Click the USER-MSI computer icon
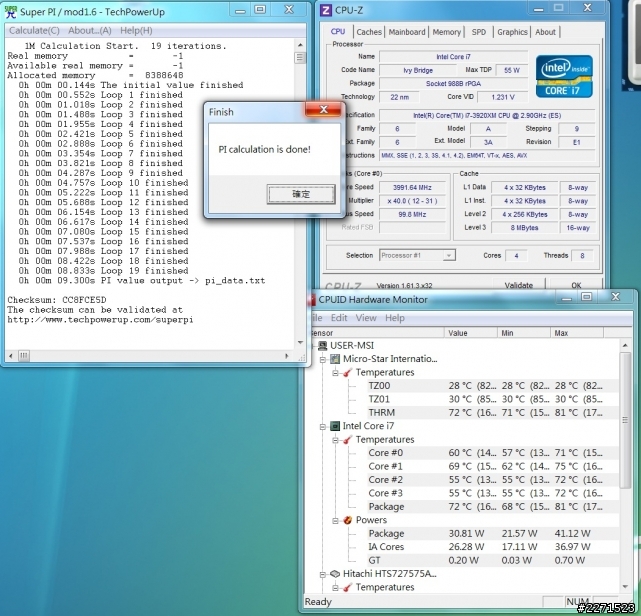The image size is (641, 616). (x=320, y=346)
